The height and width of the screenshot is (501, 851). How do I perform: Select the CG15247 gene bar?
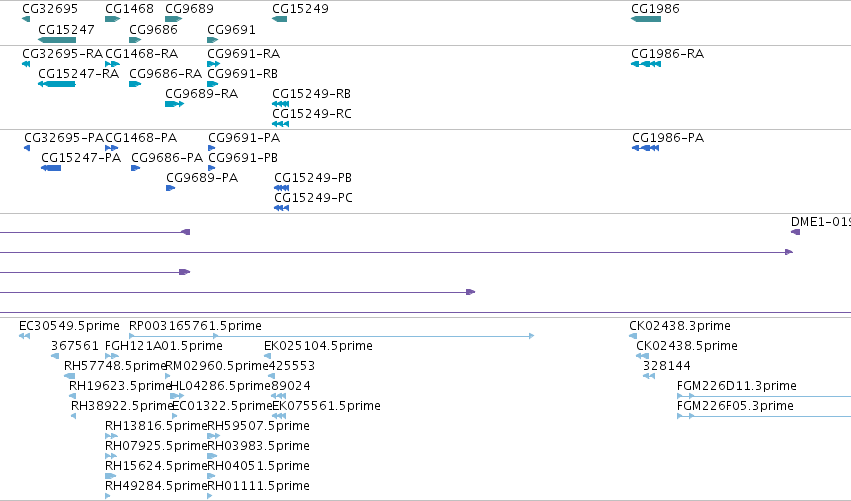[57, 40]
